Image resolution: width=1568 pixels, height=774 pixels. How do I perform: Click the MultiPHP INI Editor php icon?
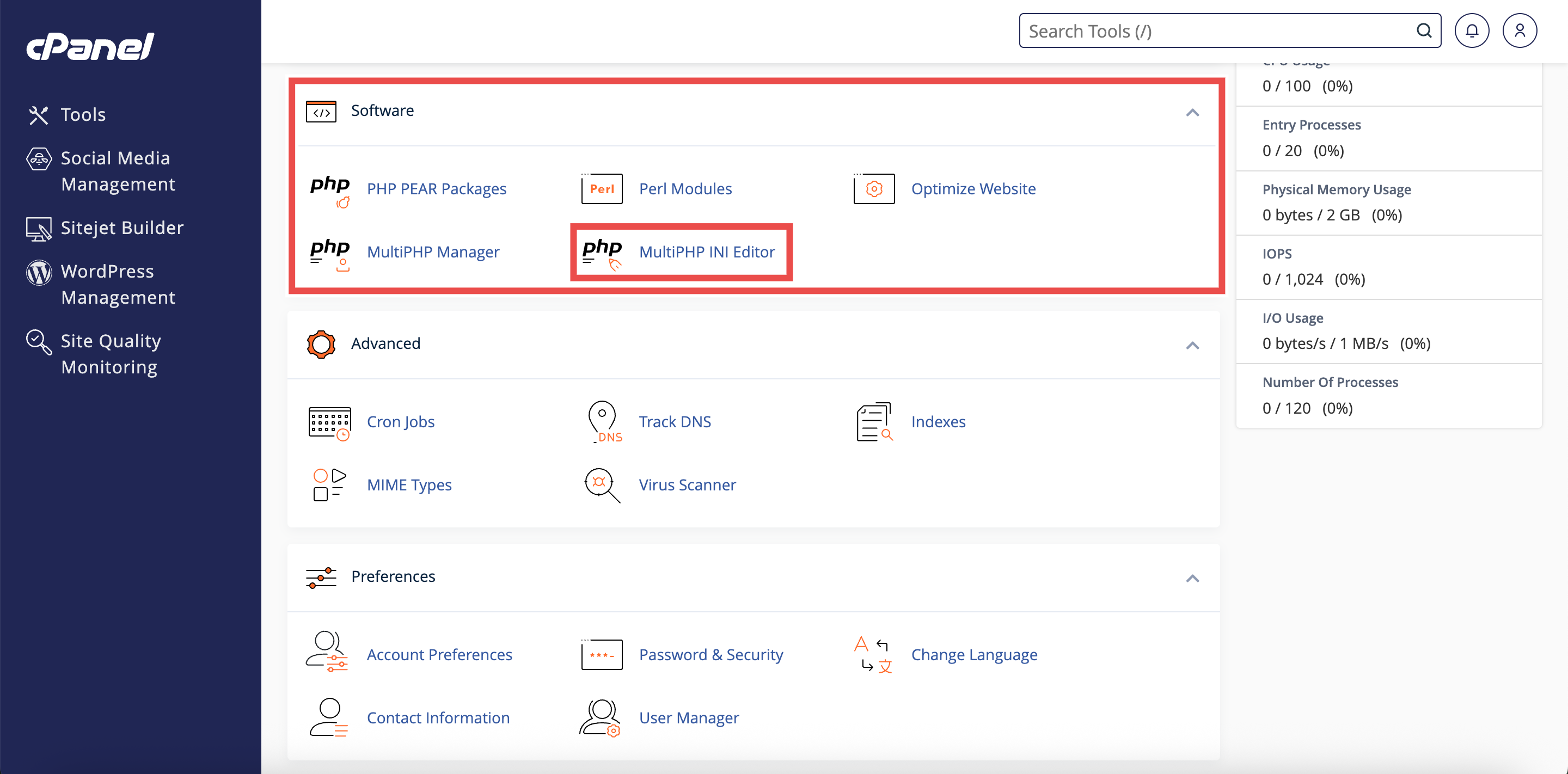tap(603, 252)
